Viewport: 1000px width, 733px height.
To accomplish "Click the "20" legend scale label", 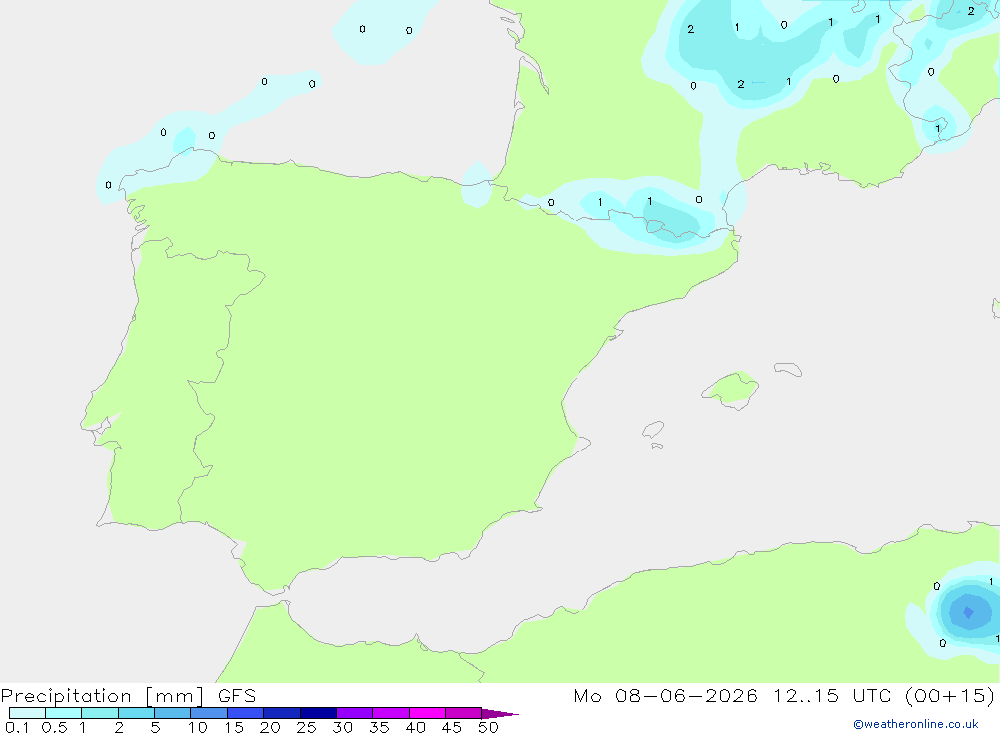I will tap(270, 727).
